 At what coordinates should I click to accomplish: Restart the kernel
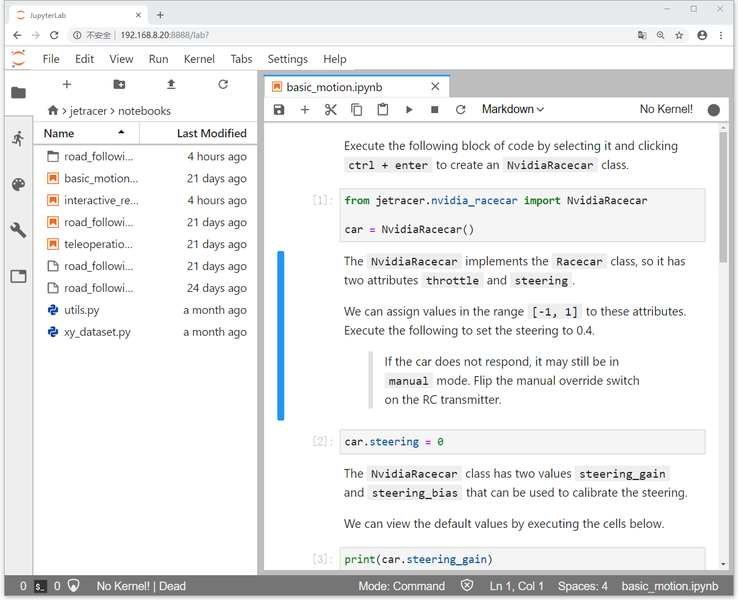pos(460,110)
